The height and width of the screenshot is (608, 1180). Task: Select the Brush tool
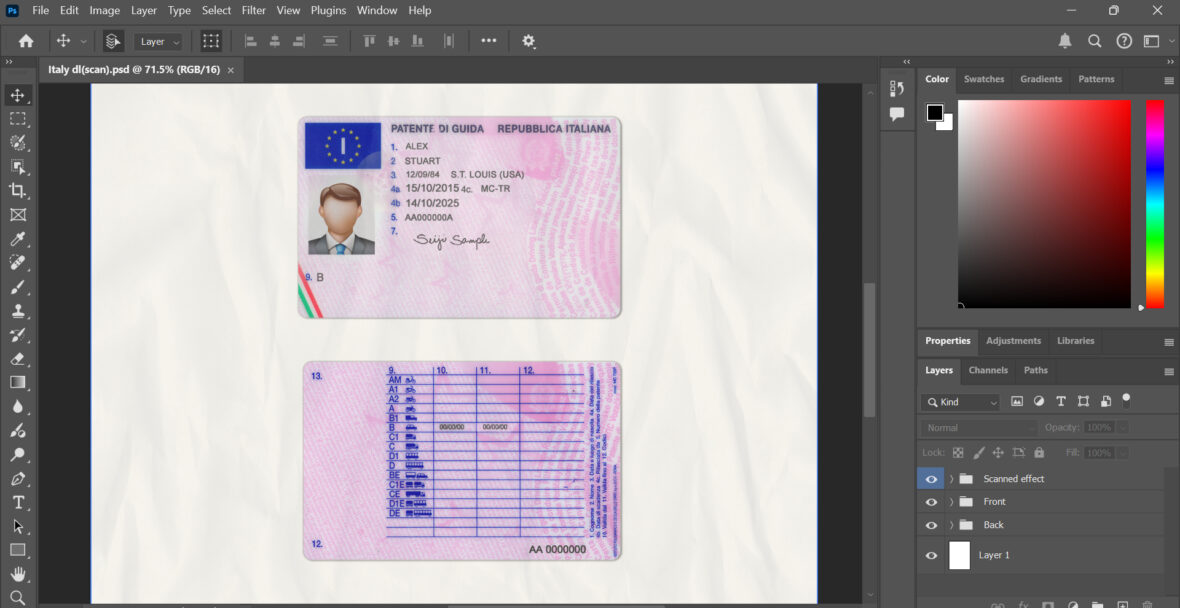(x=18, y=287)
